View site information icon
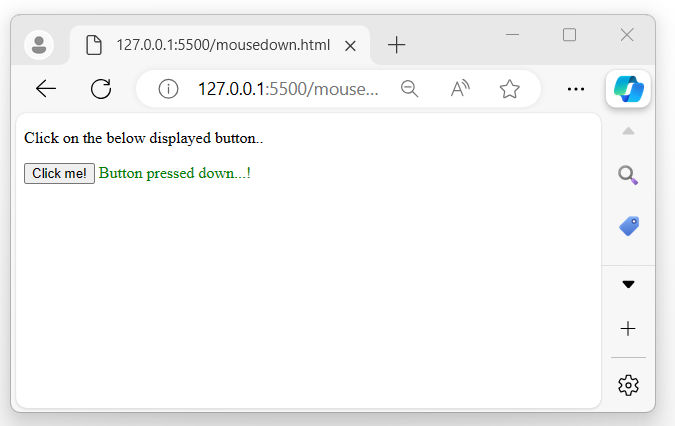The height and width of the screenshot is (426, 675). click(x=168, y=89)
